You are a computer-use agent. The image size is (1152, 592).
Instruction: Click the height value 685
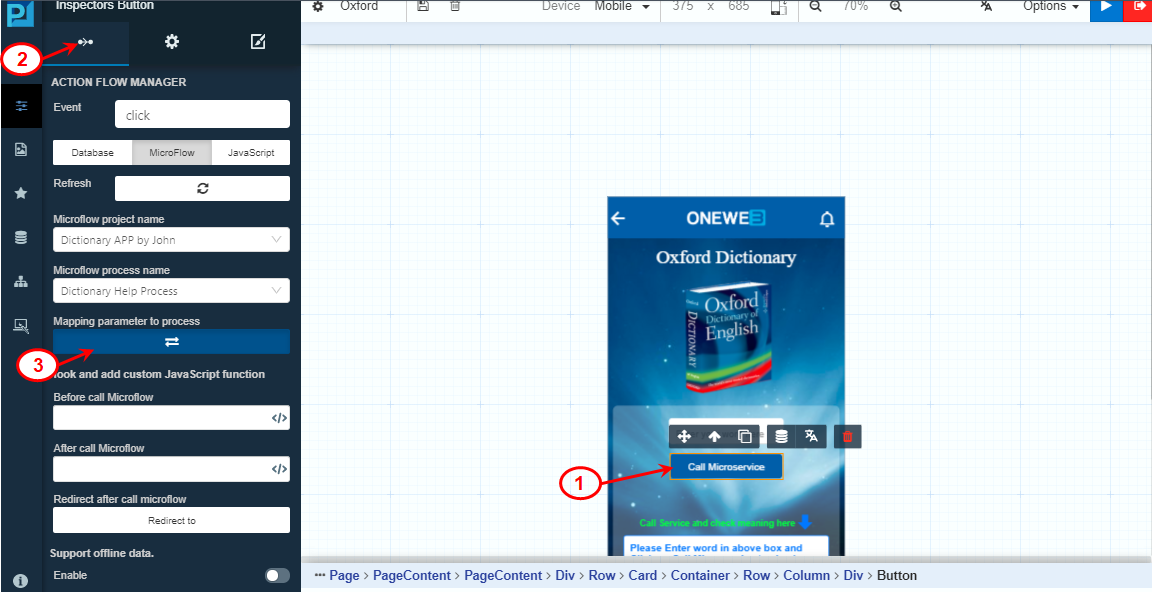(738, 6)
